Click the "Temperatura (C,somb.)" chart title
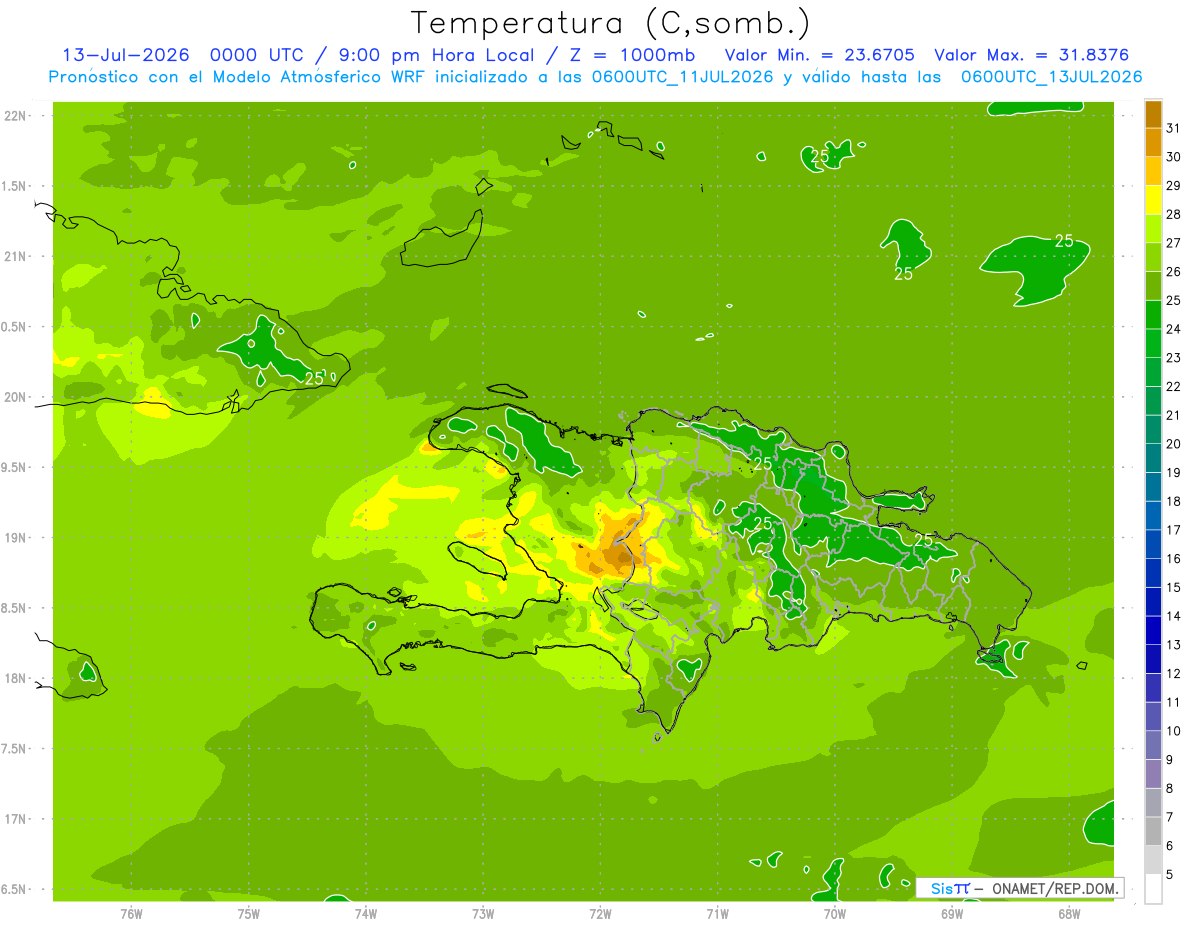The image size is (1200, 927). (610, 23)
